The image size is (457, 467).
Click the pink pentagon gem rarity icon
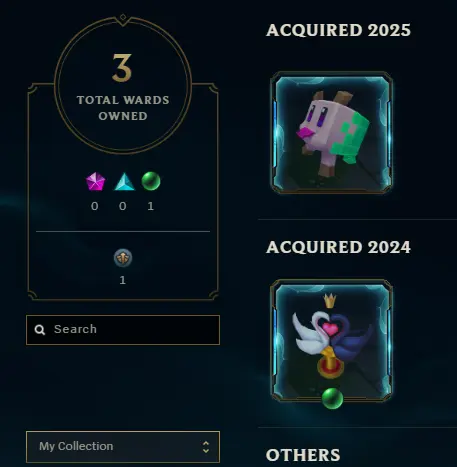(95, 182)
